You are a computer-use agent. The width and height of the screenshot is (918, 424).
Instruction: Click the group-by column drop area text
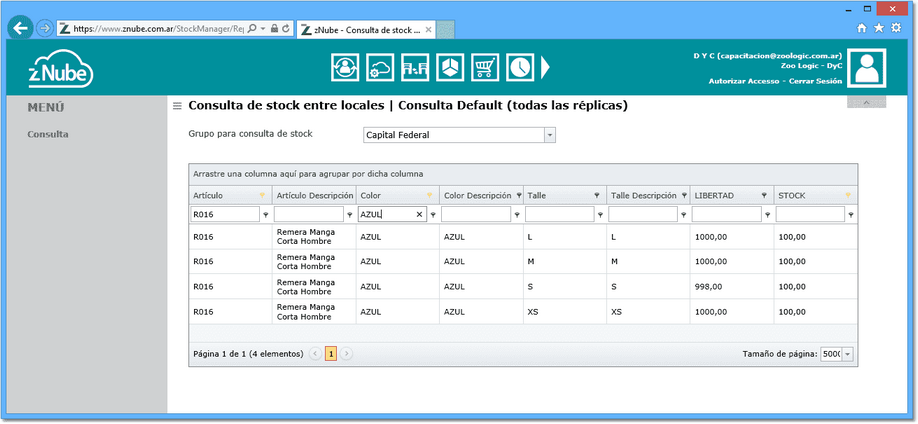(x=308, y=175)
